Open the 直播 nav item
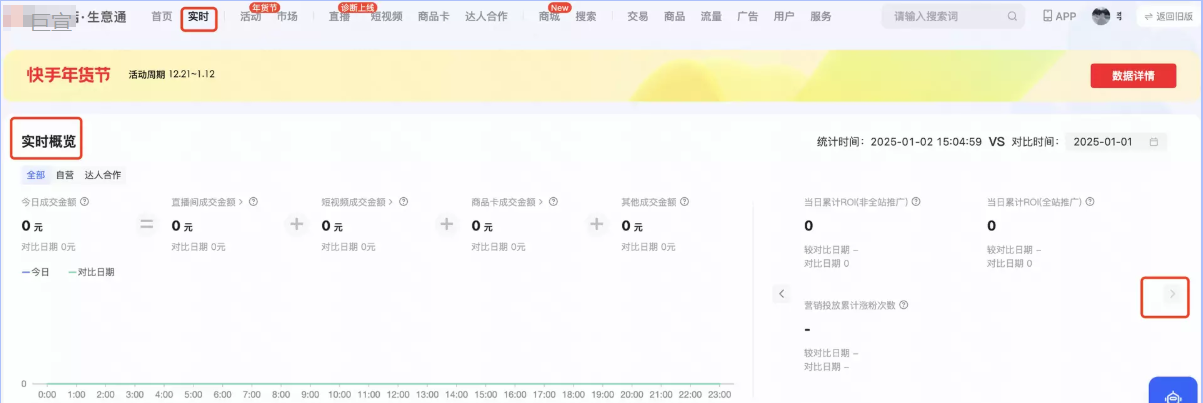The width and height of the screenshot is (1203, 403). click(x=339, y=17)
